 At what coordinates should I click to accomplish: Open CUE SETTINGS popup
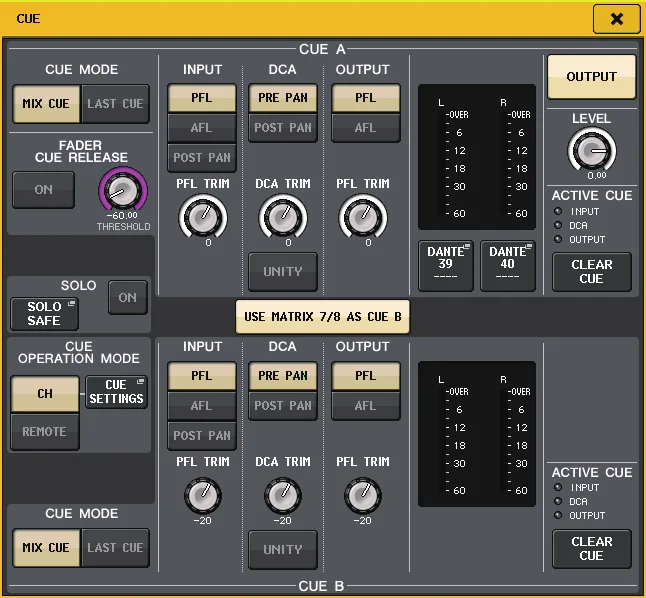116,392
